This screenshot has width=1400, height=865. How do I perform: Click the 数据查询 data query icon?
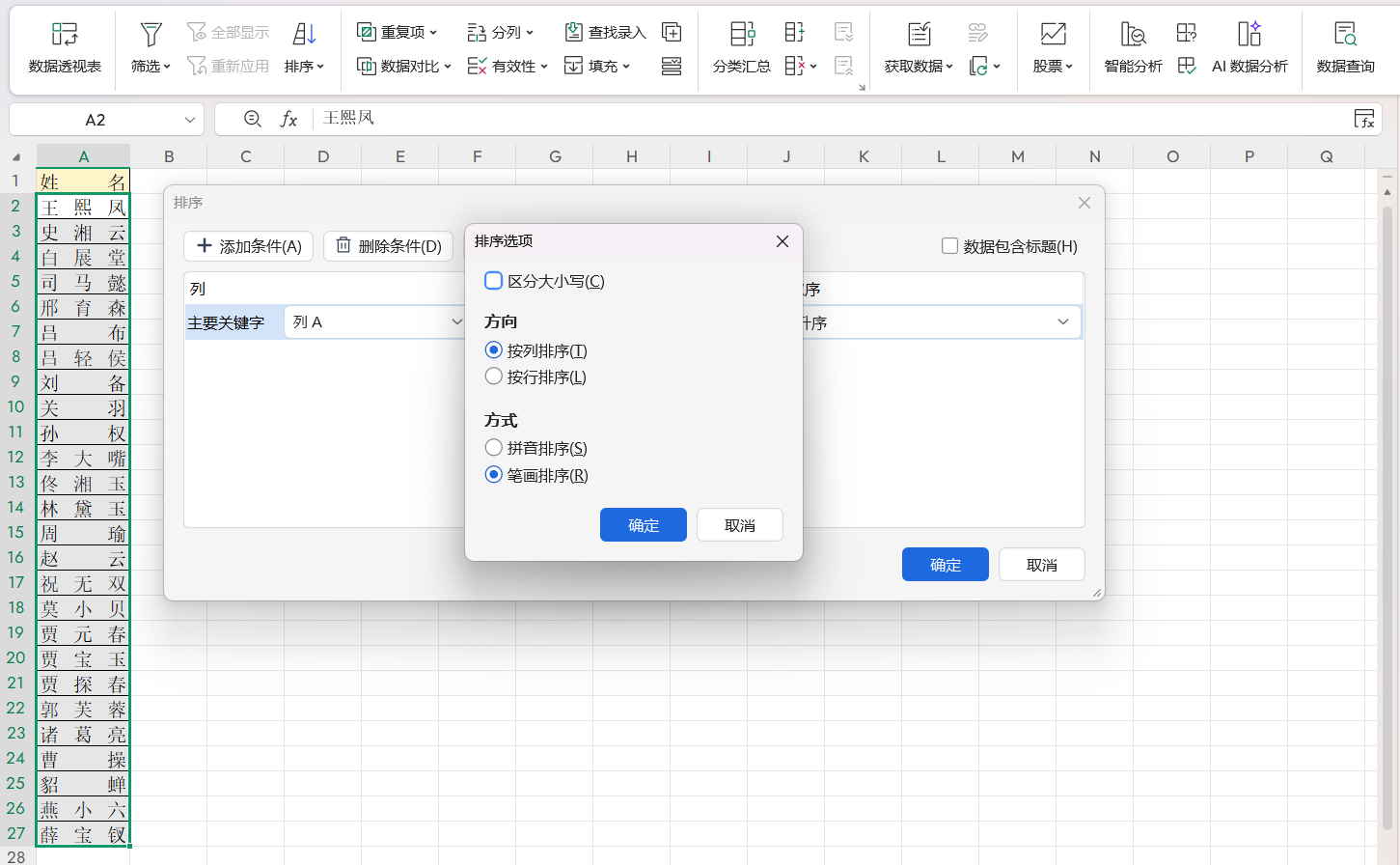[1346, 43]
